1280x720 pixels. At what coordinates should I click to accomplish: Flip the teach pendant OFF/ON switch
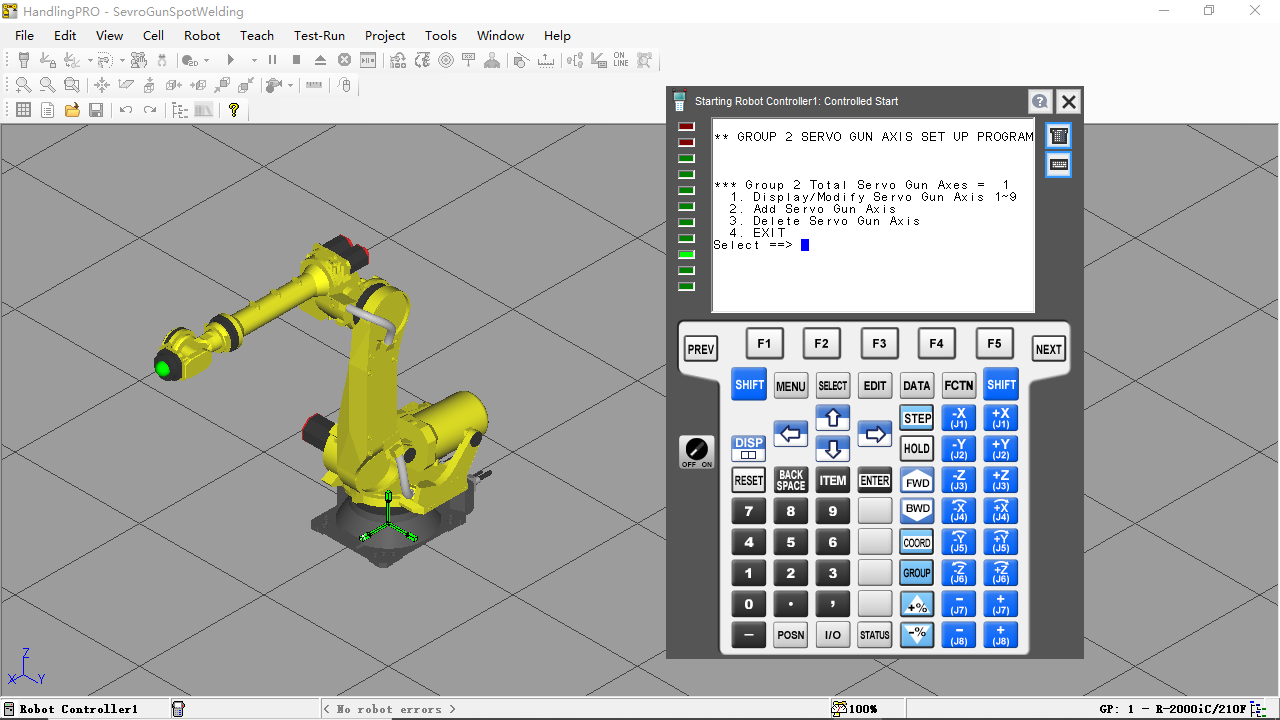697,452
